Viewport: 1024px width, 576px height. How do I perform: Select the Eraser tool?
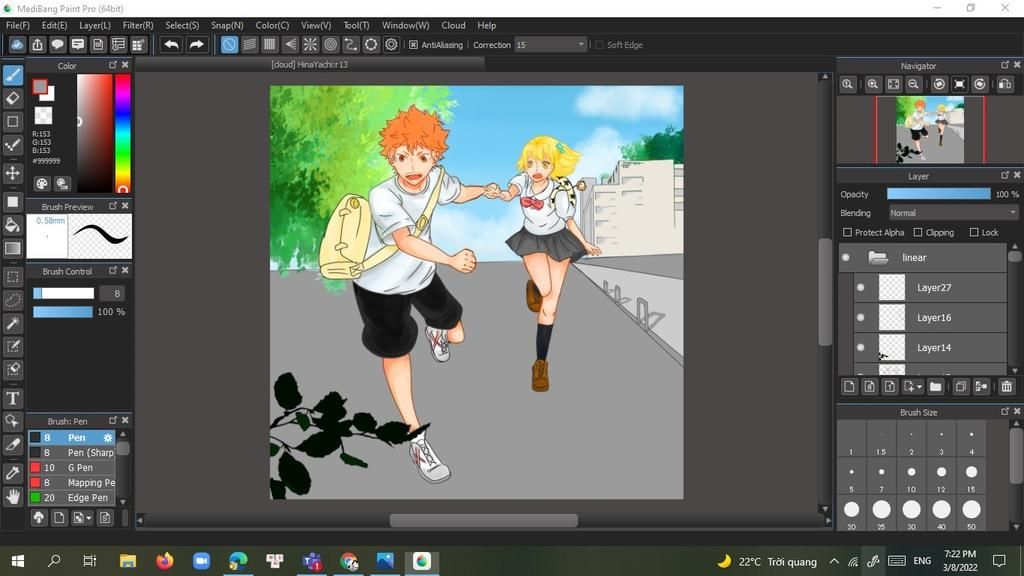pos(12,99)
